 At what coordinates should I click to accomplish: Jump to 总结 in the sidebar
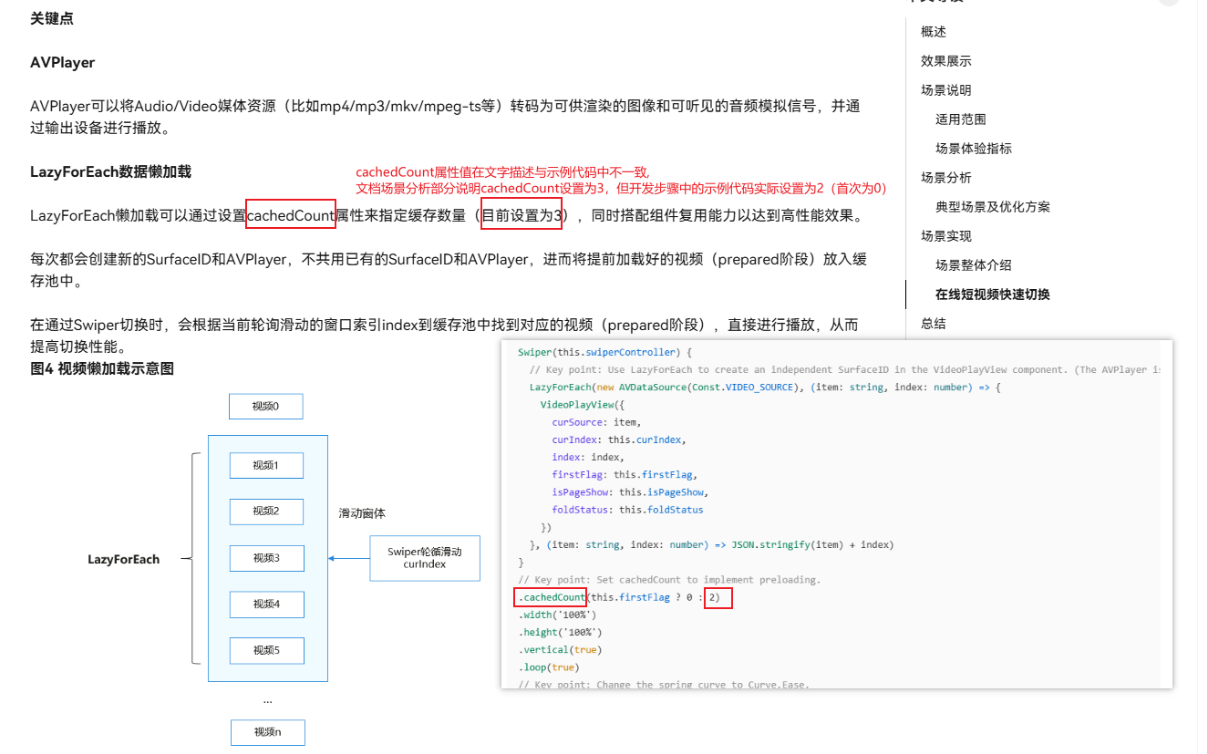pyautogui.click(x=933, y=323)
